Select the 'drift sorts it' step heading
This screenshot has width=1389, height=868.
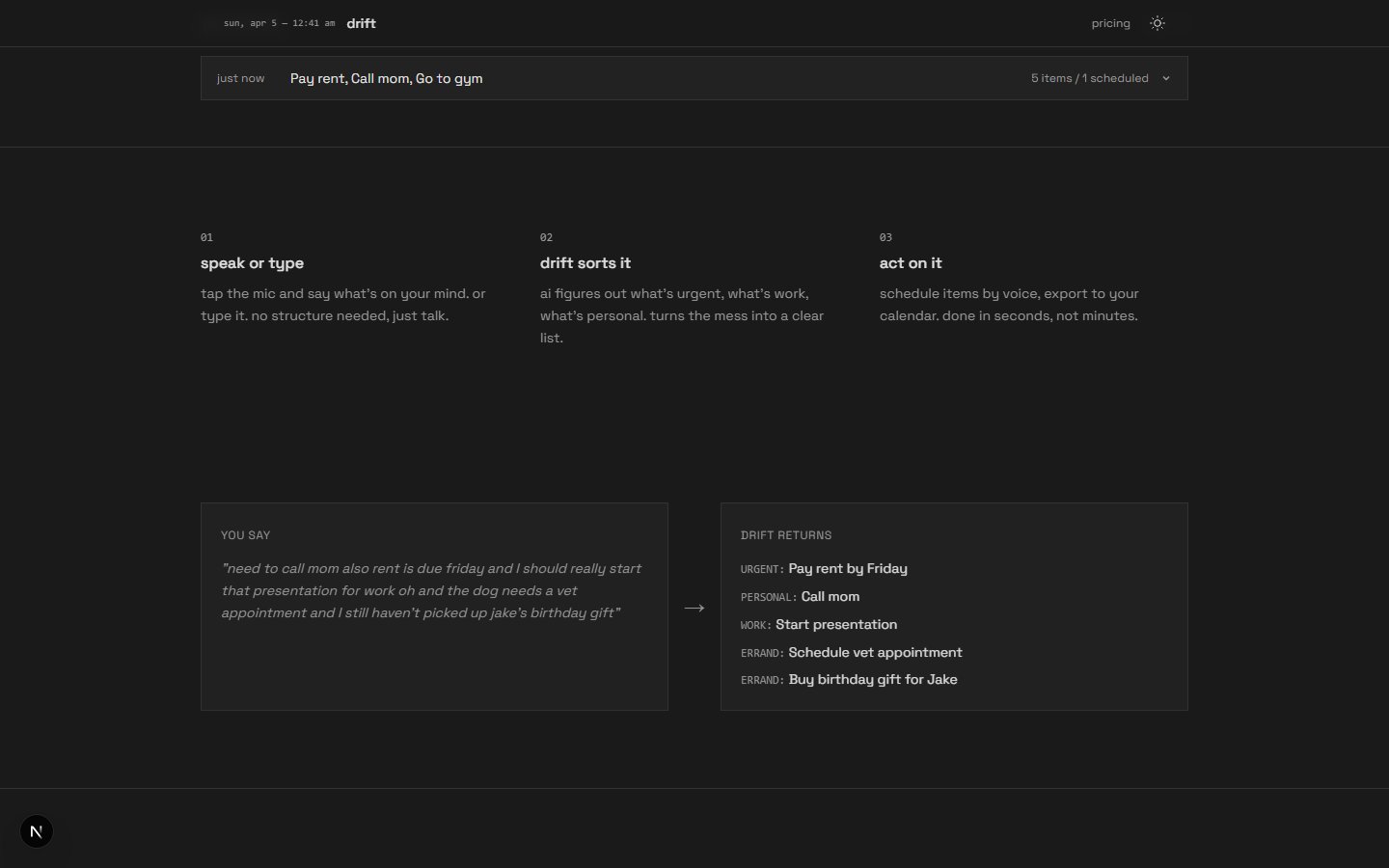coord(585,263)
